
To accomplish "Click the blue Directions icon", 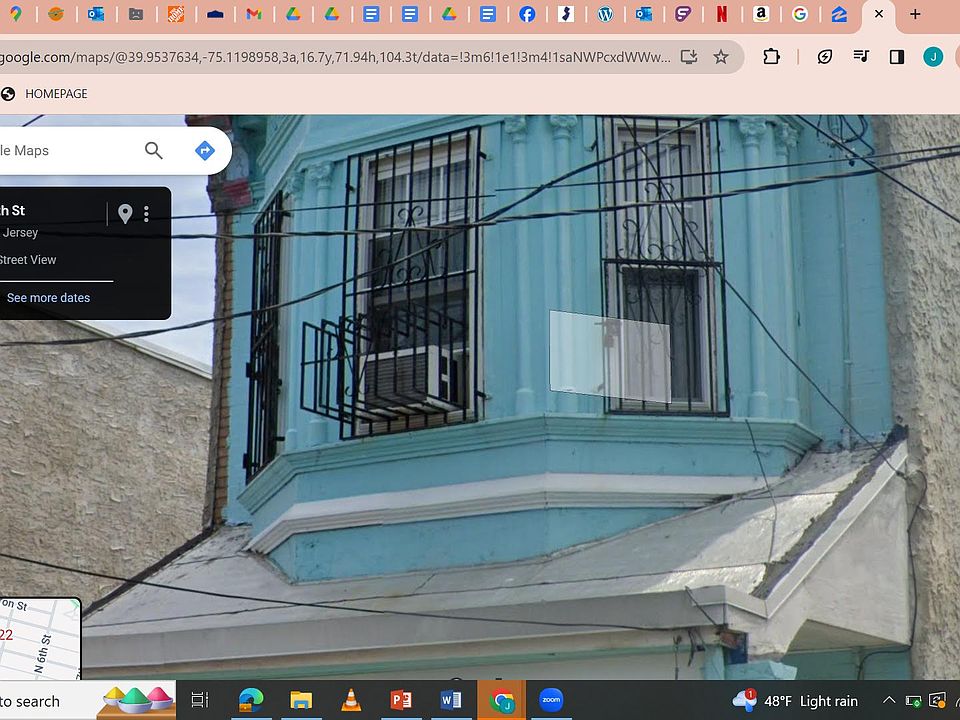I will pos(204,150).
